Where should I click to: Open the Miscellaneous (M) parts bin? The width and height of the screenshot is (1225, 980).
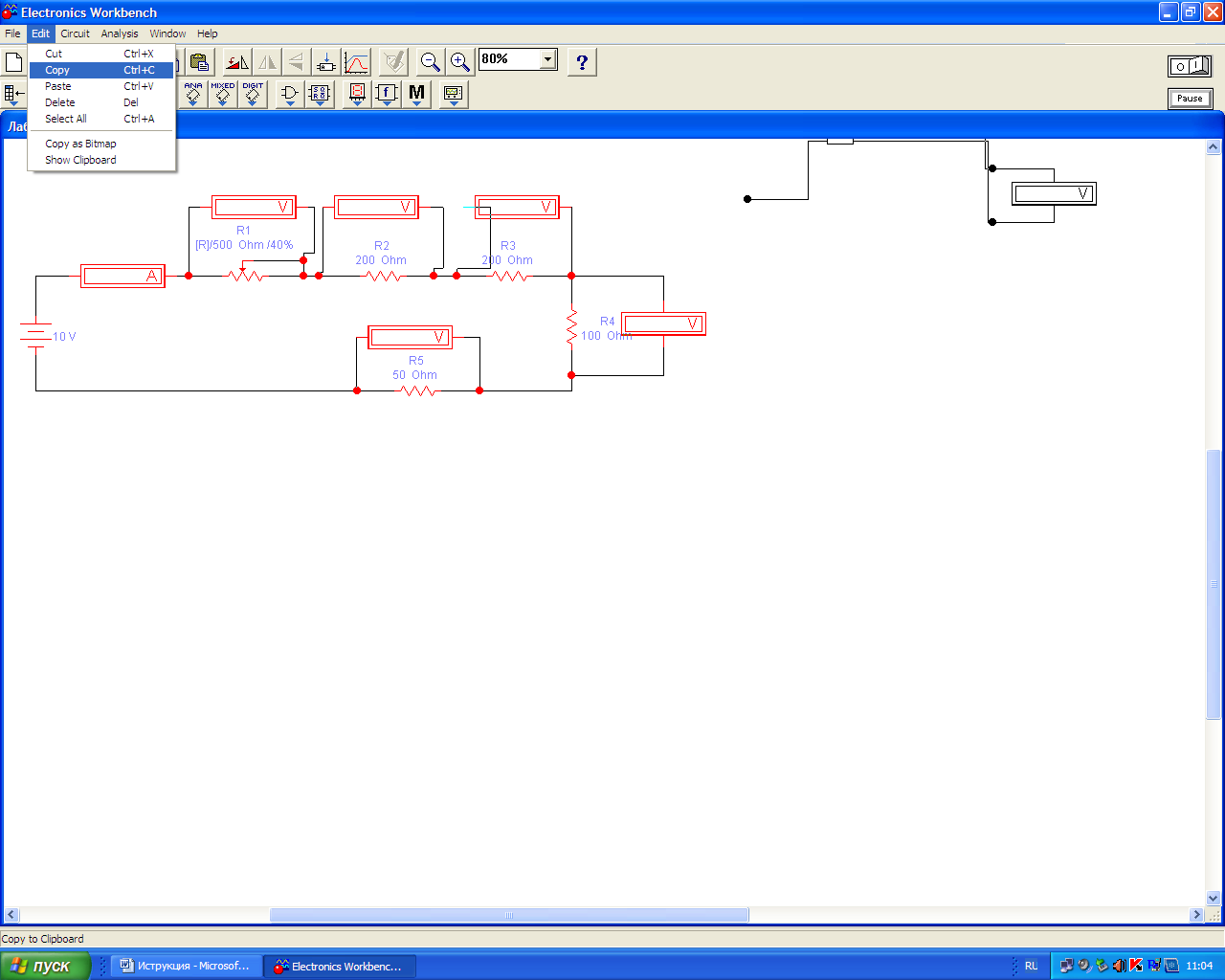tap(416, 94)
